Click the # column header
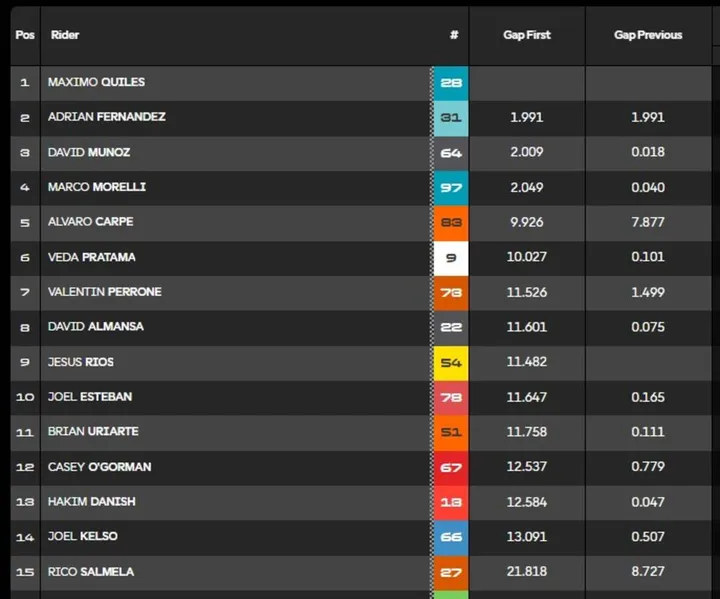This screenshot has height=599, width=720. coord(454,35)
